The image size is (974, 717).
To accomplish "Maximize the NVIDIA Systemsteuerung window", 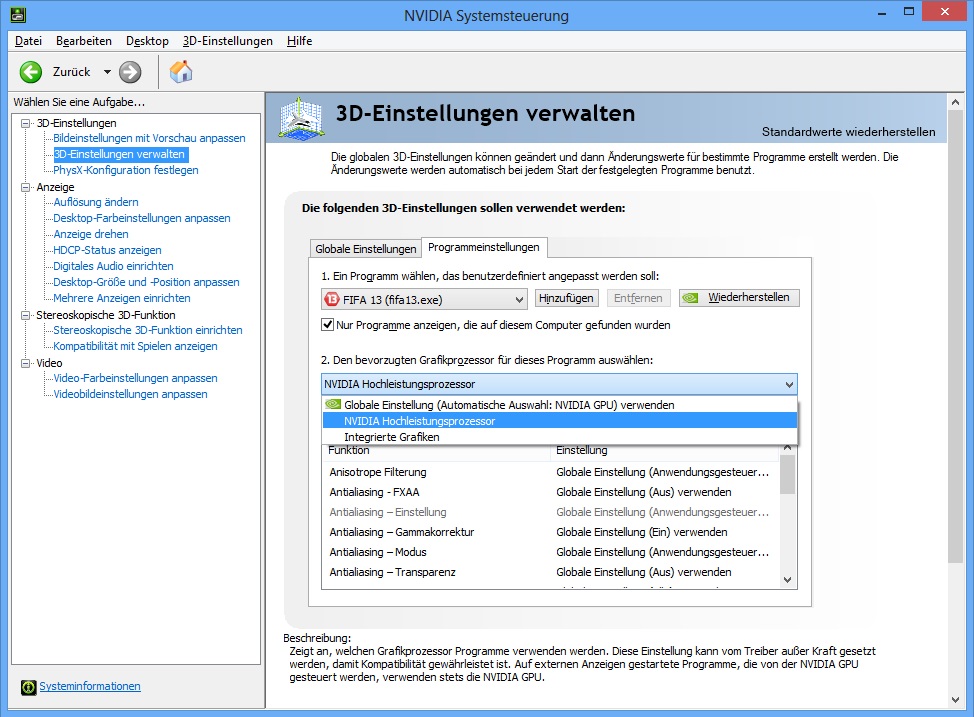I will (x=909, y=12).
